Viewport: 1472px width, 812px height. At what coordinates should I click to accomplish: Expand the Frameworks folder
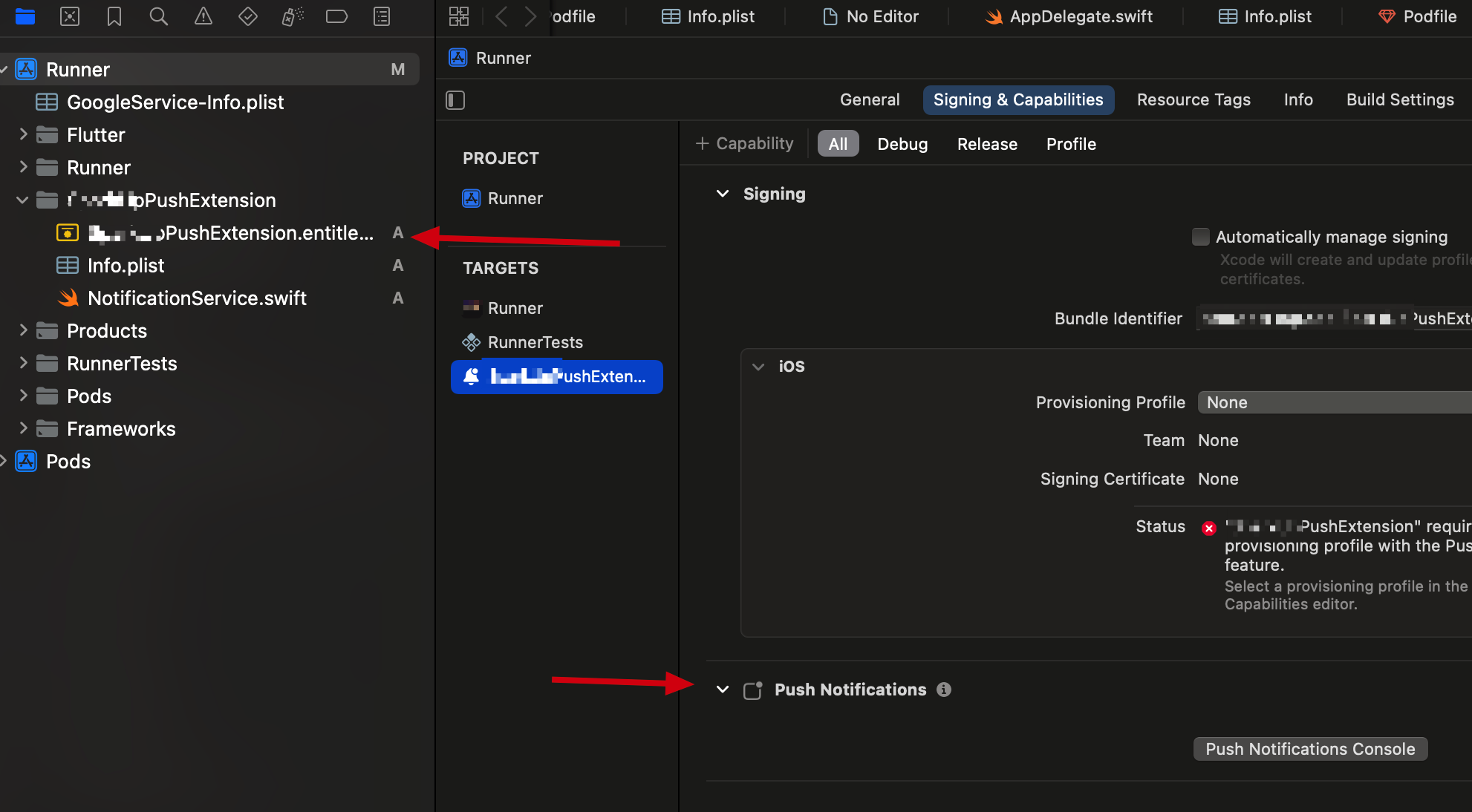[x=23, y=428]
